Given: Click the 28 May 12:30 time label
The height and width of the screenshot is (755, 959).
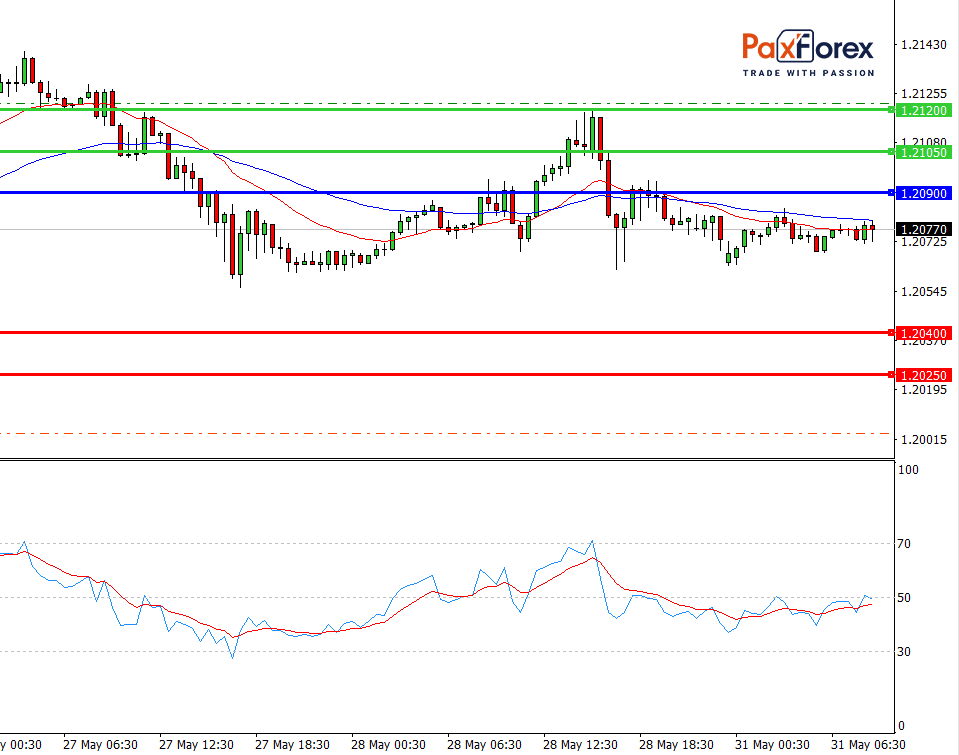Looking at the screenshot, I should [581, 745].
